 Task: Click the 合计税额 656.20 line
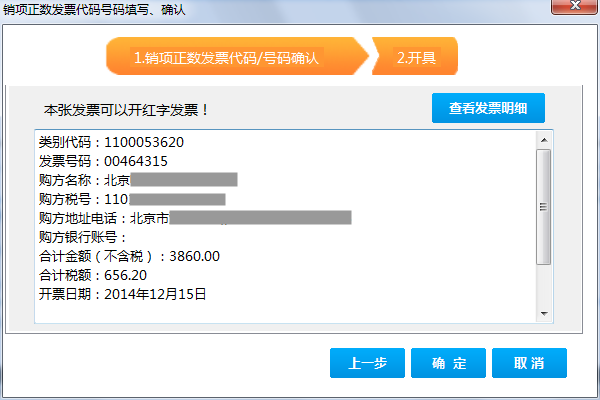point(93,275)
